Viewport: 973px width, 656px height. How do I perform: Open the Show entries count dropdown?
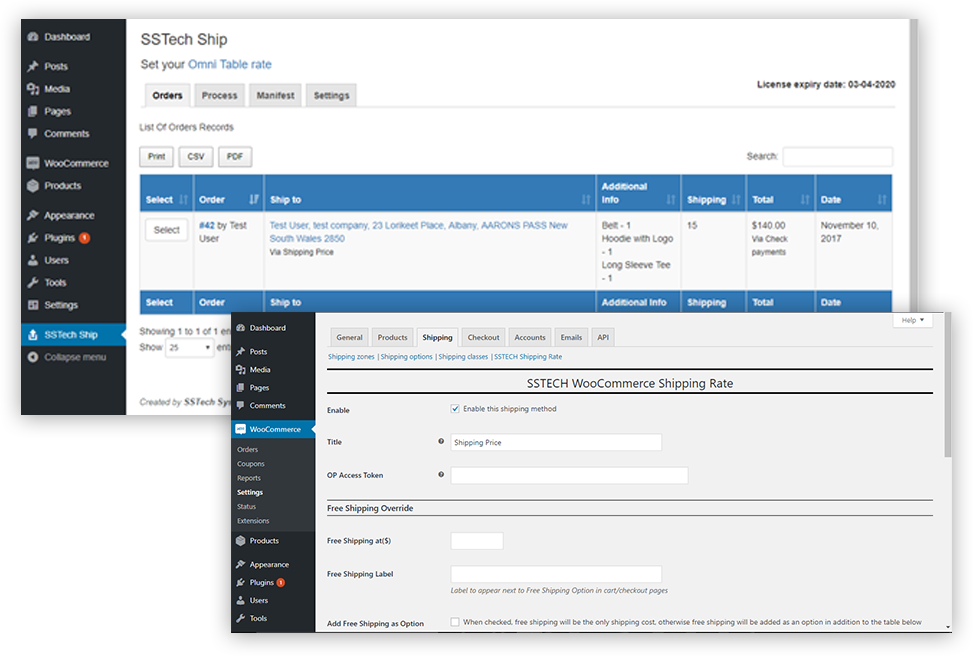(x=189, y=348)
